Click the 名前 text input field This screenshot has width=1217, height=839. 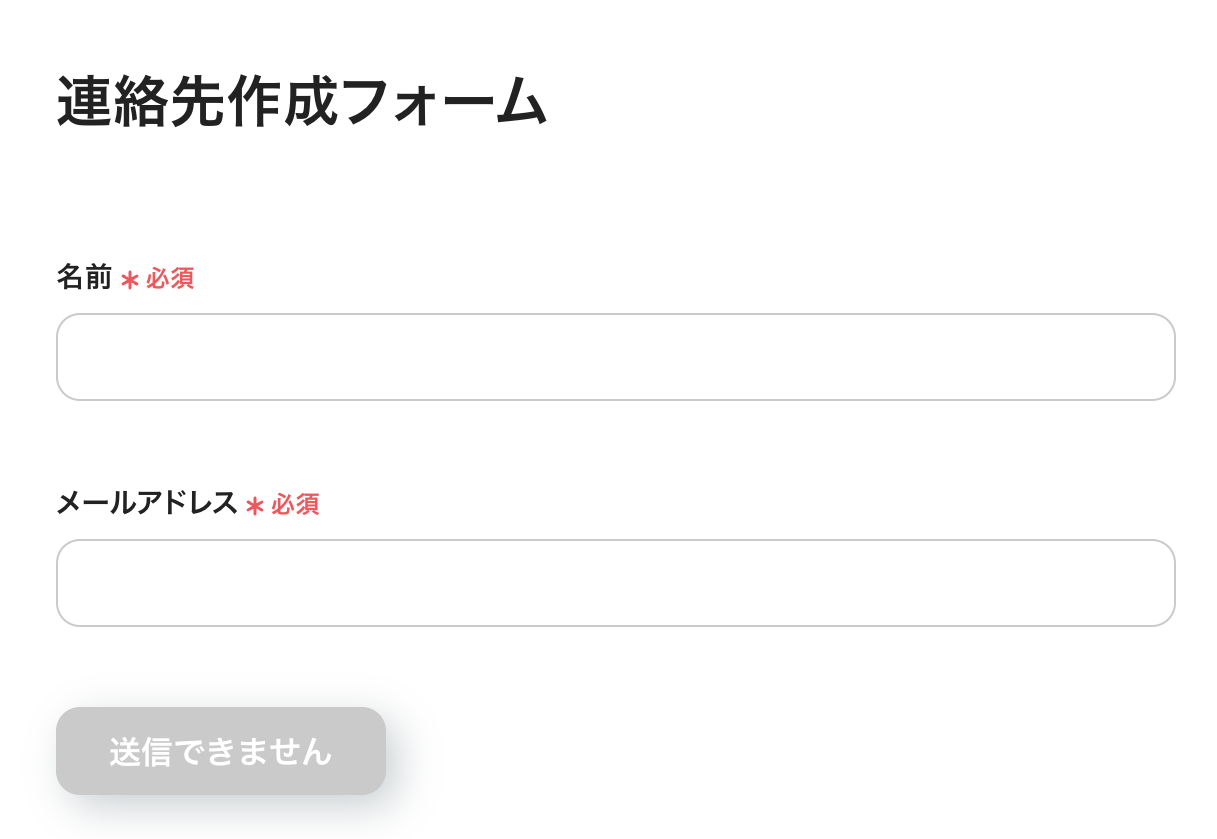coord(615,357)
